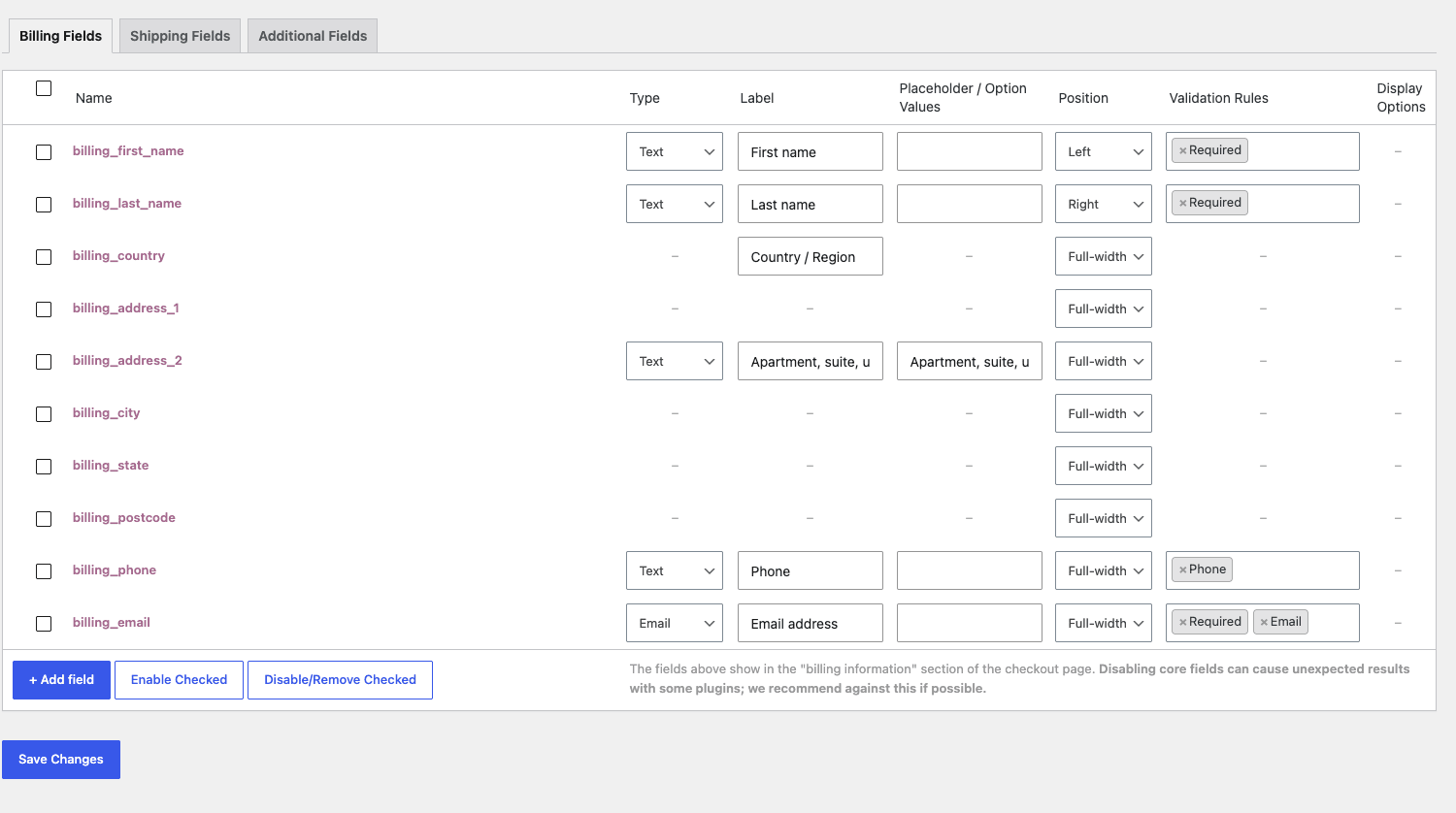Open the billing_address_2 field link
The height and width of the screenshot is (813, 1456).
pyautogui.click(x=127, y=361)
